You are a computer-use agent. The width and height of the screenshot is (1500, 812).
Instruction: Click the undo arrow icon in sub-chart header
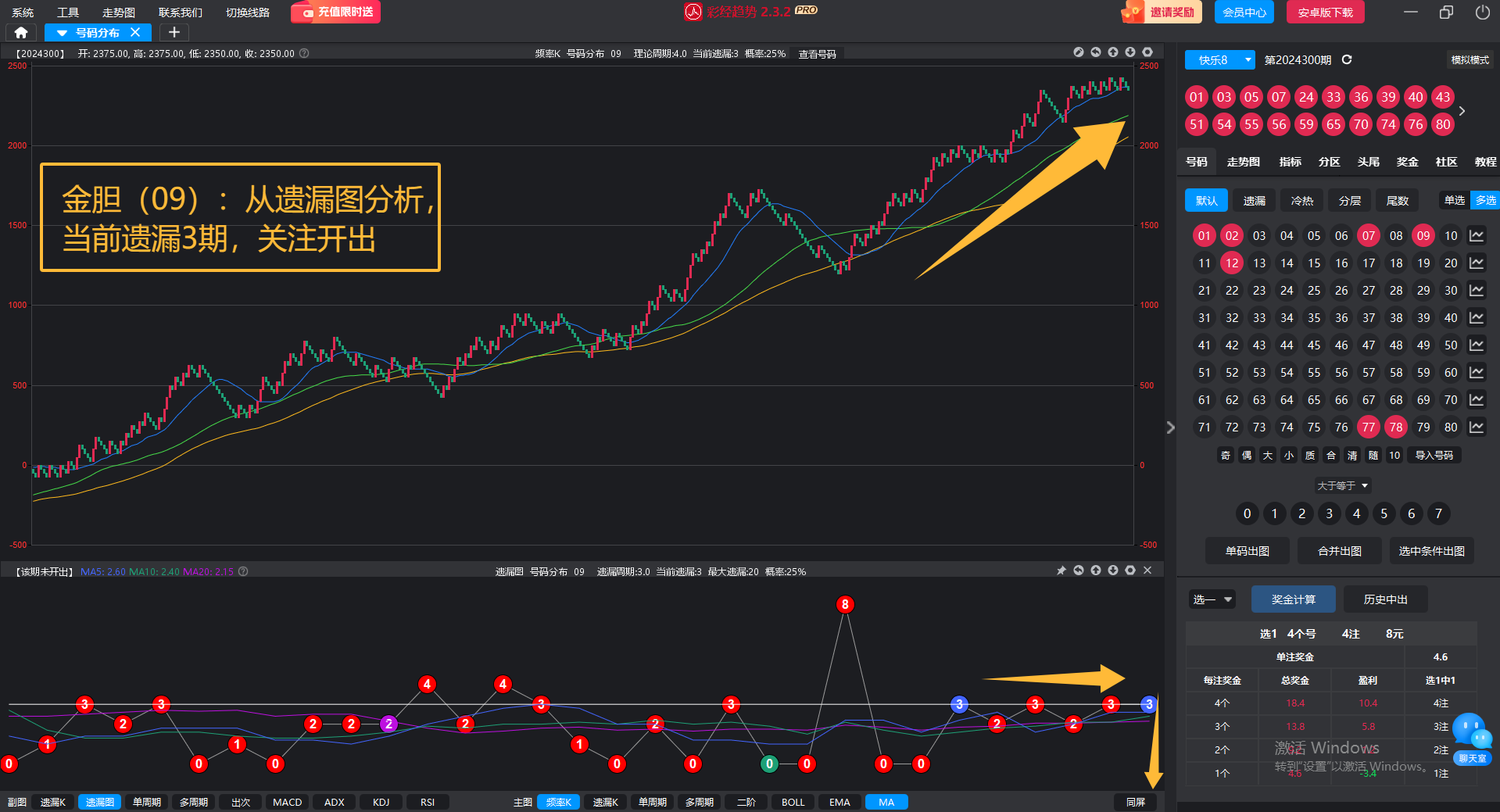1079,571
